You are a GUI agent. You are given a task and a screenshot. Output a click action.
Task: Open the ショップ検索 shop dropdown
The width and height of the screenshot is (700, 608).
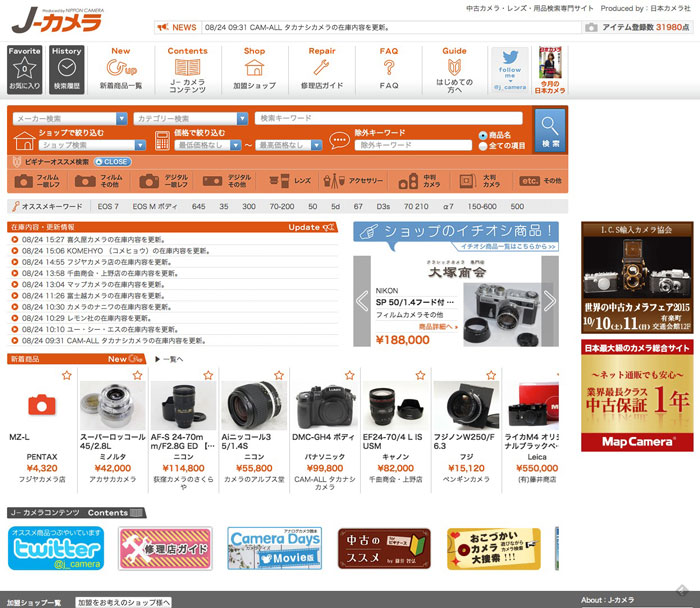click(x=92, y=145)
